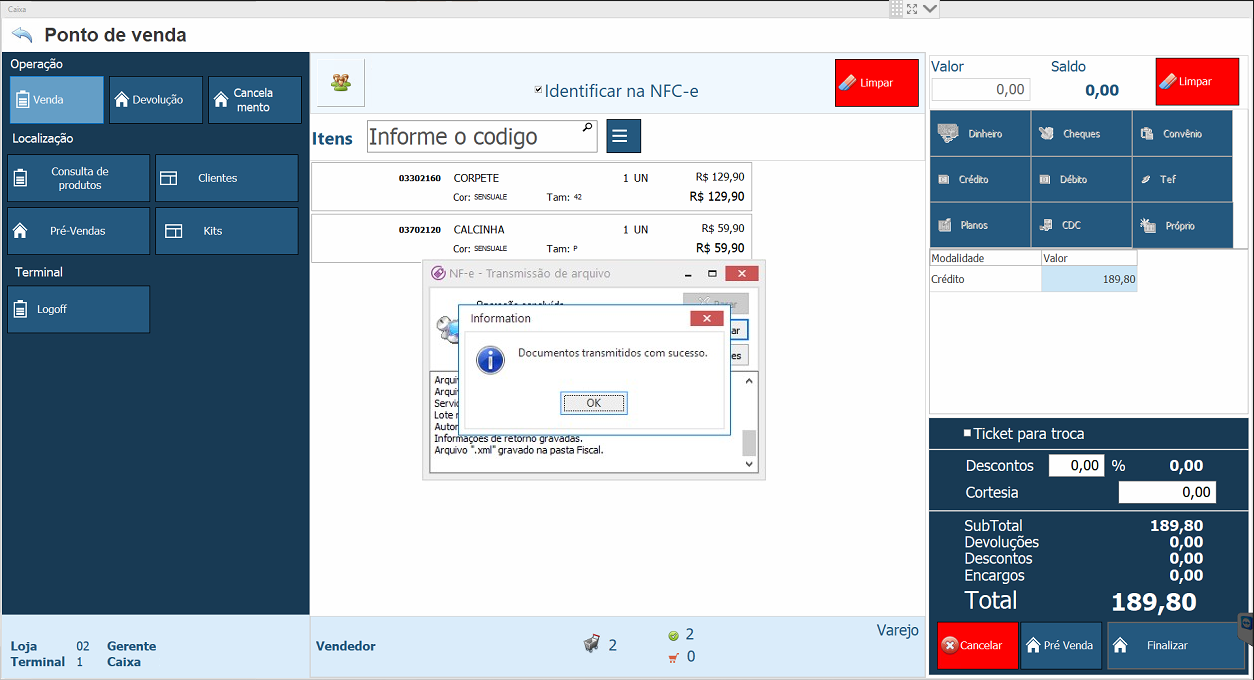Image resolution: width=1254 pixels, height=680 pixels.
Task: Toggle Identificar na NFC-e checkbox
Action: [539, 90]
